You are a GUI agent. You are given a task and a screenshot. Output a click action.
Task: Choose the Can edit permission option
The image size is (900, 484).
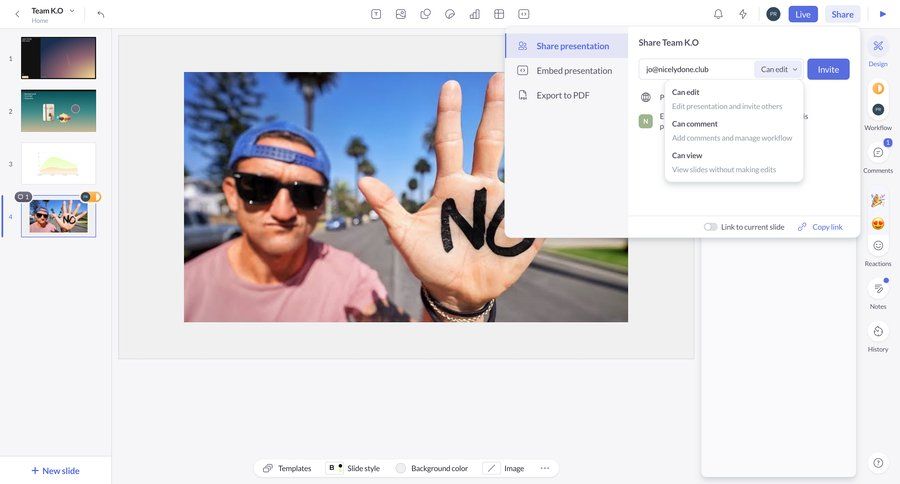[x=734, y=99]
